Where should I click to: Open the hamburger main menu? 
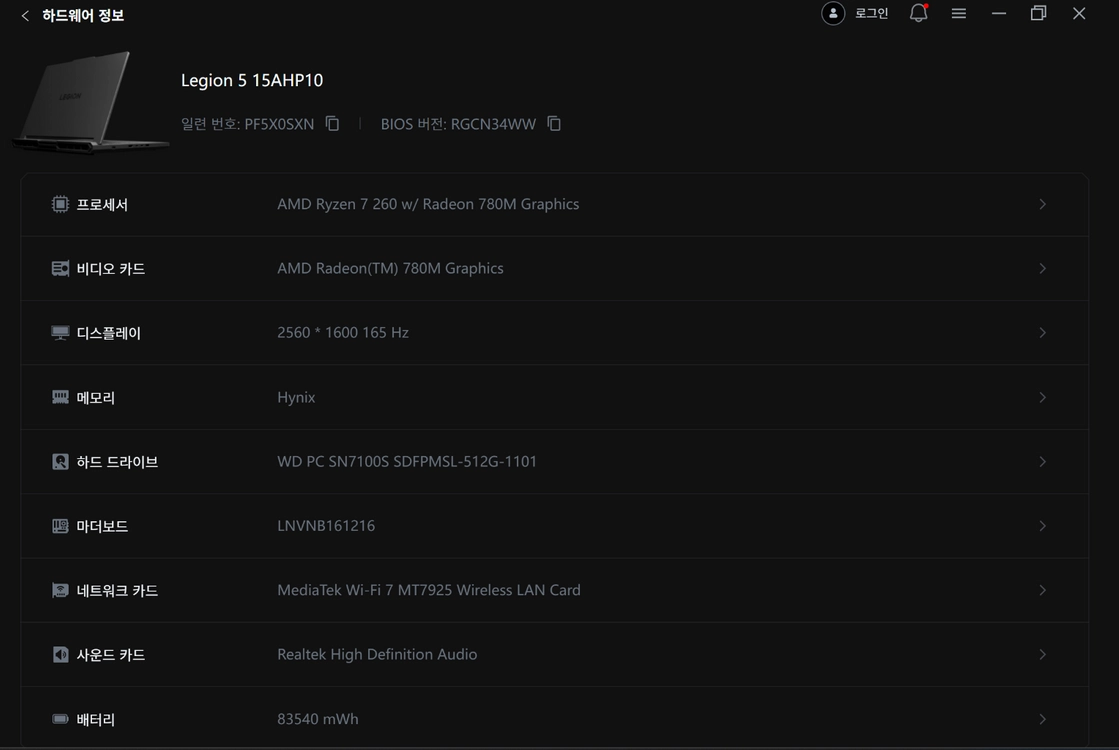tap(958, 14)
